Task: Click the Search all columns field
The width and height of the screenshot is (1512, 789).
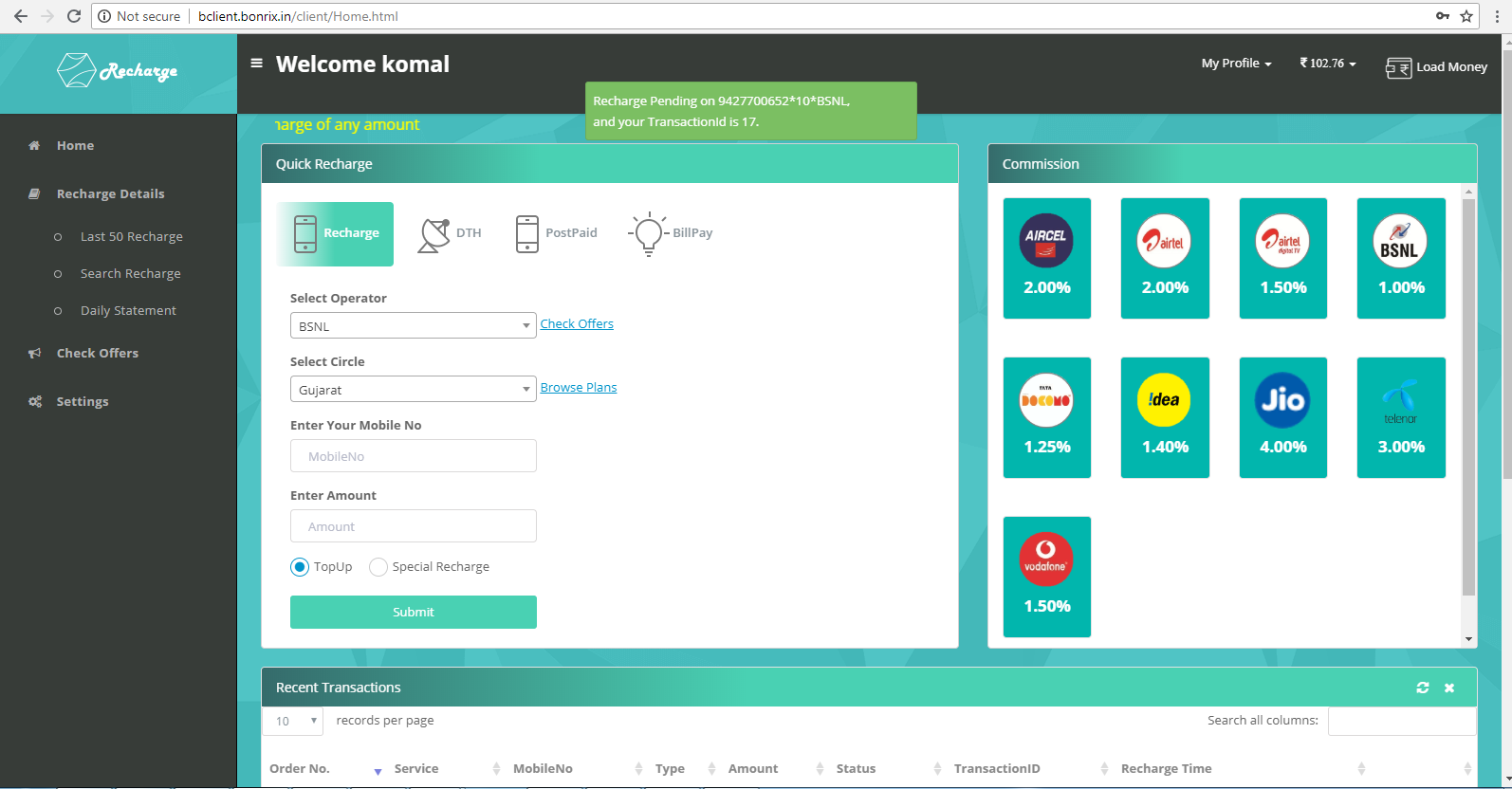Action: coord(1402,721)
